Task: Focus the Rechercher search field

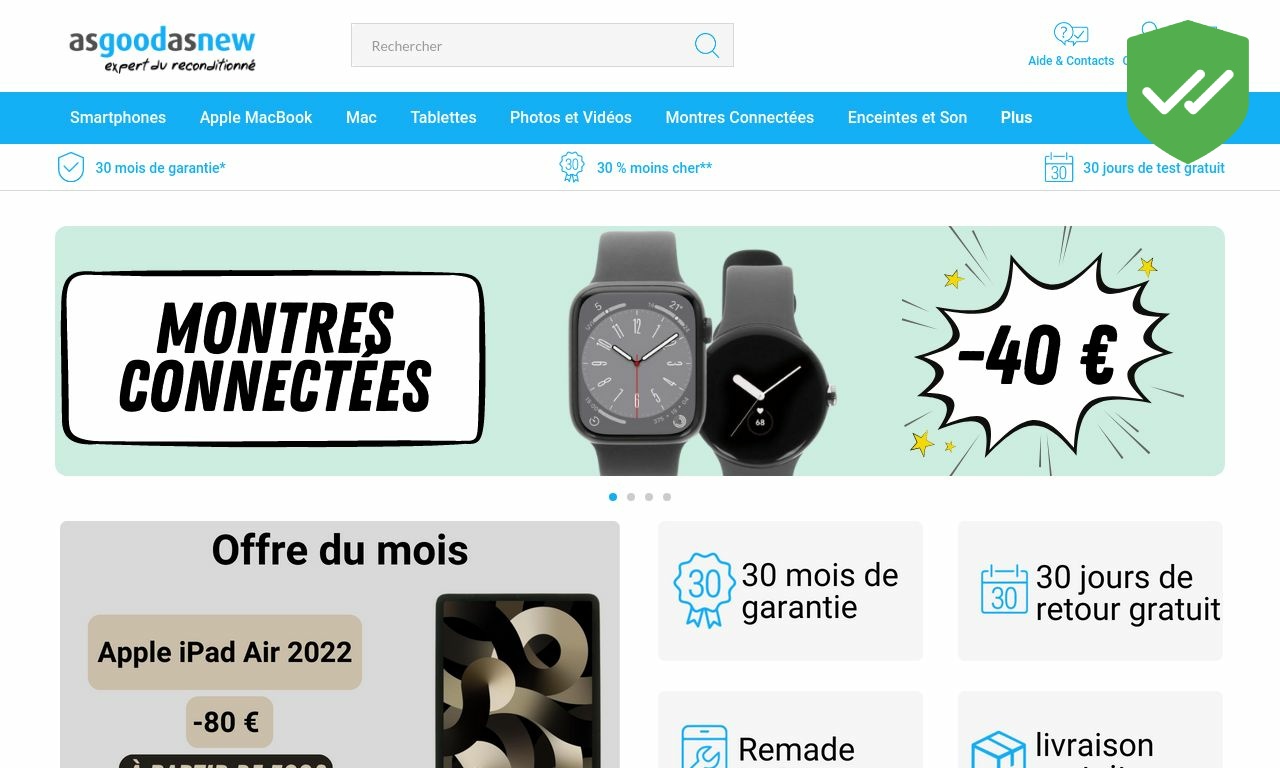Action: 542,45
